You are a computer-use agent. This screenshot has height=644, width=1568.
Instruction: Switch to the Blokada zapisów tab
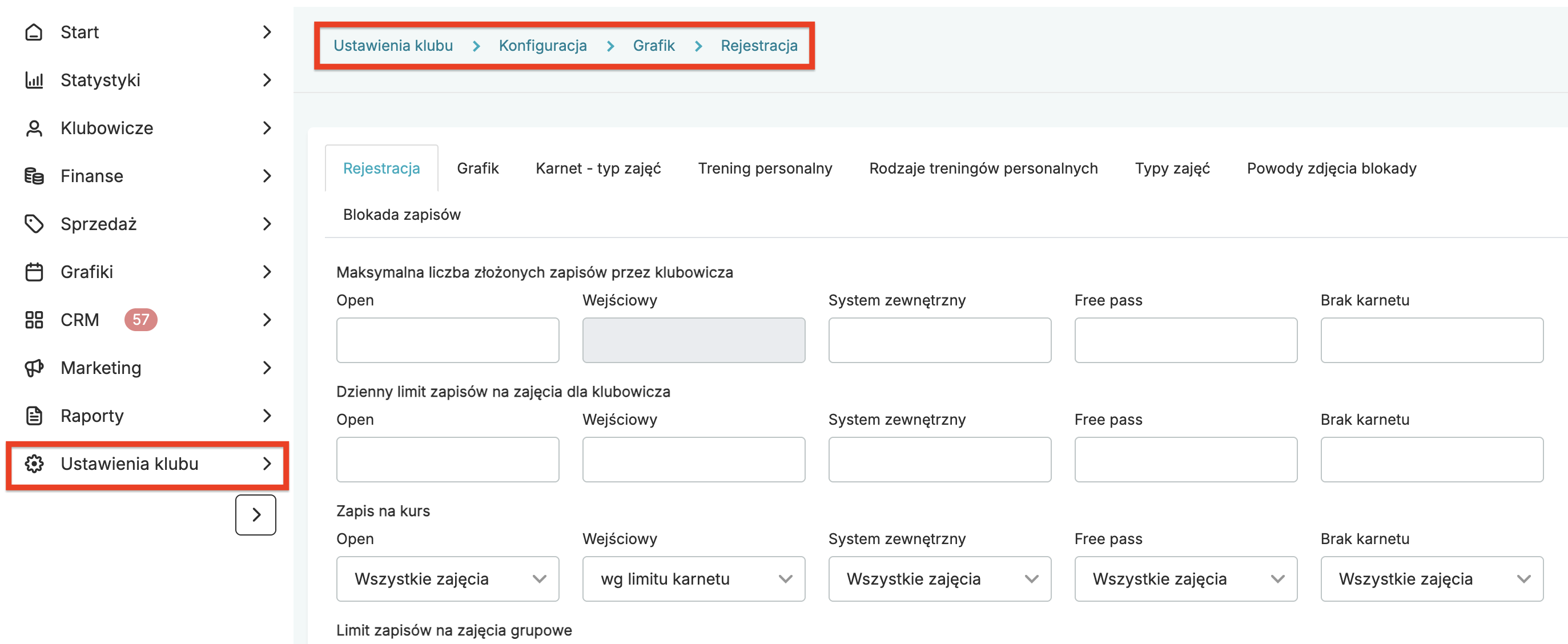[x=402, y=215]
